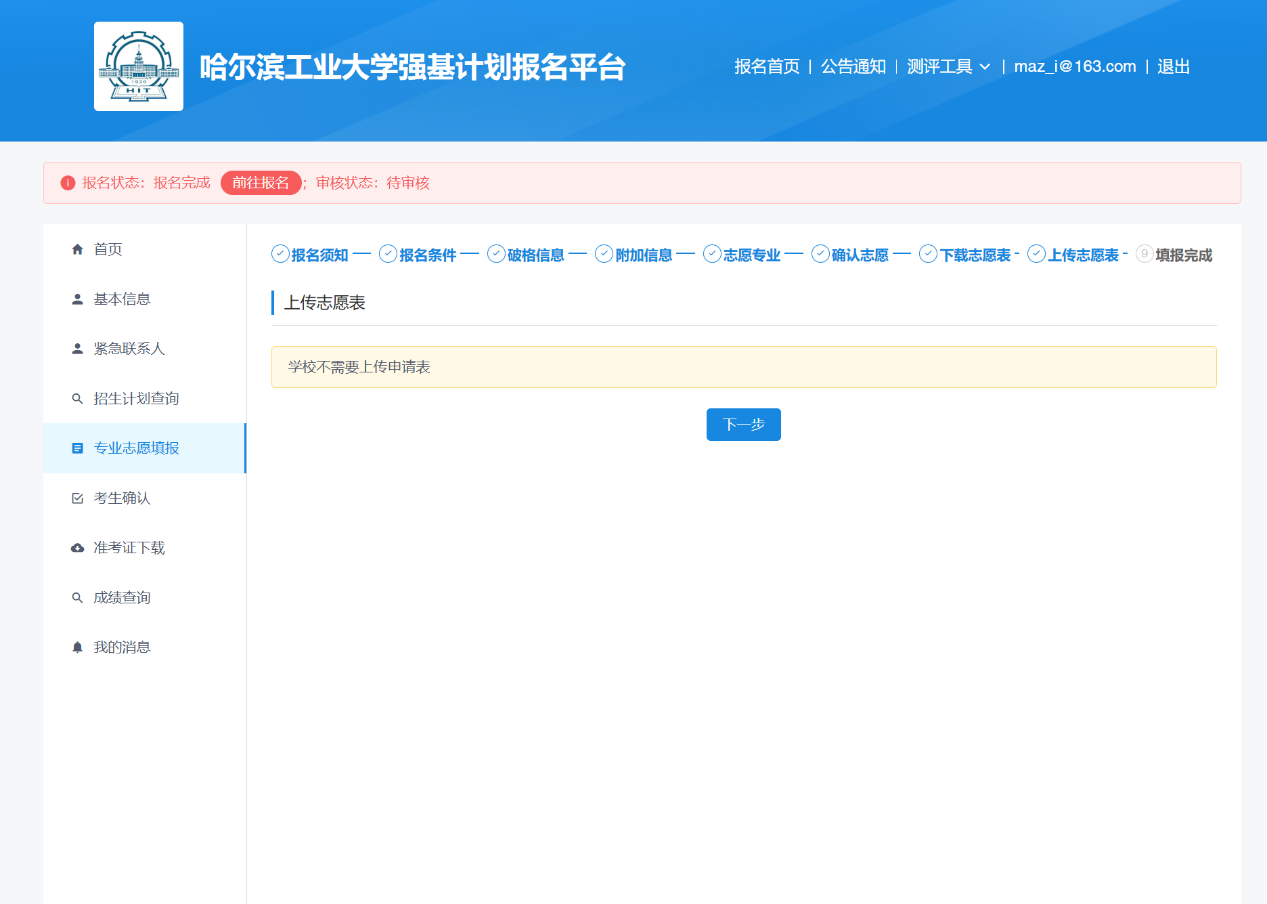Click the bell icon beside 我的消息
1267x904 pixels.
pyautogui.click(x=77, y=648)
